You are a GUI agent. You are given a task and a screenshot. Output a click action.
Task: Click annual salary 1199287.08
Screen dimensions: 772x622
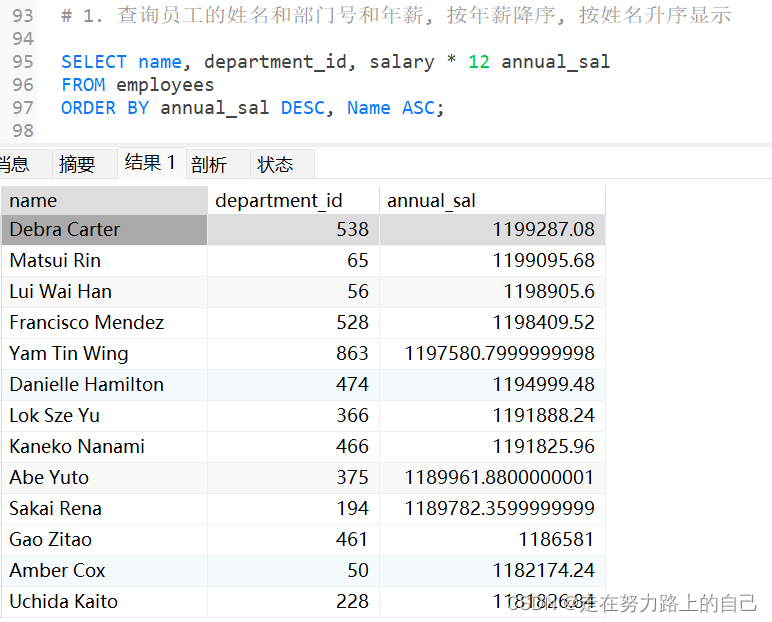[x=492, y=230]
